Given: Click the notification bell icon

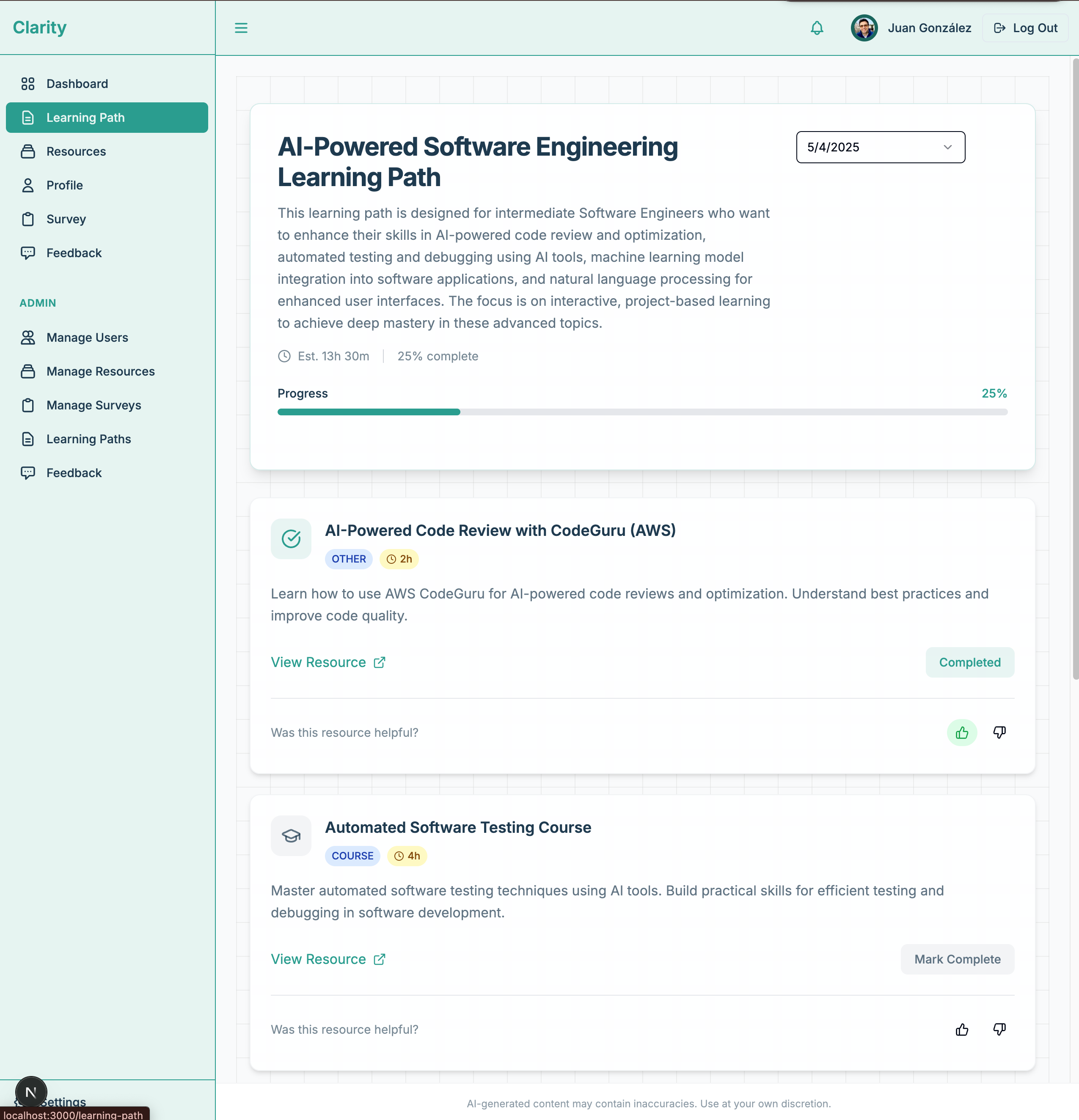Looking at the screenshot, I should [x=817, y=28].
